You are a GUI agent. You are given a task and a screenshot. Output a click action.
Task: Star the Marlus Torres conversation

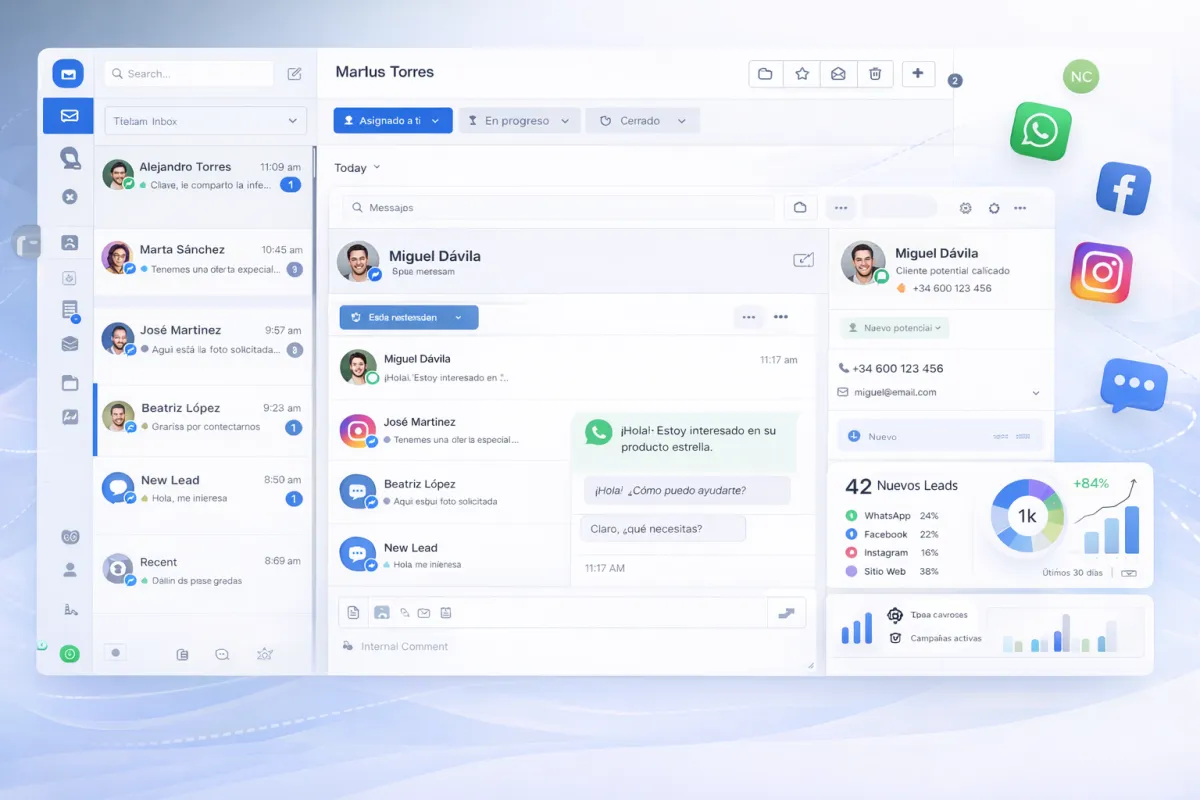point(802,73)
